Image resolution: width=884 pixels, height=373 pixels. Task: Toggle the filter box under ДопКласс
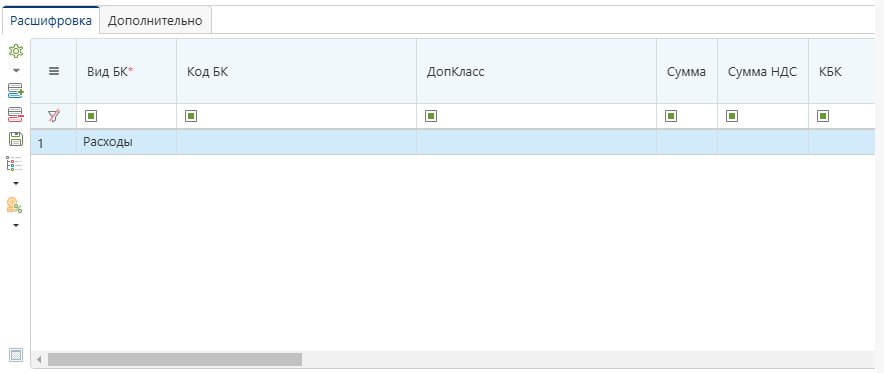431,116
